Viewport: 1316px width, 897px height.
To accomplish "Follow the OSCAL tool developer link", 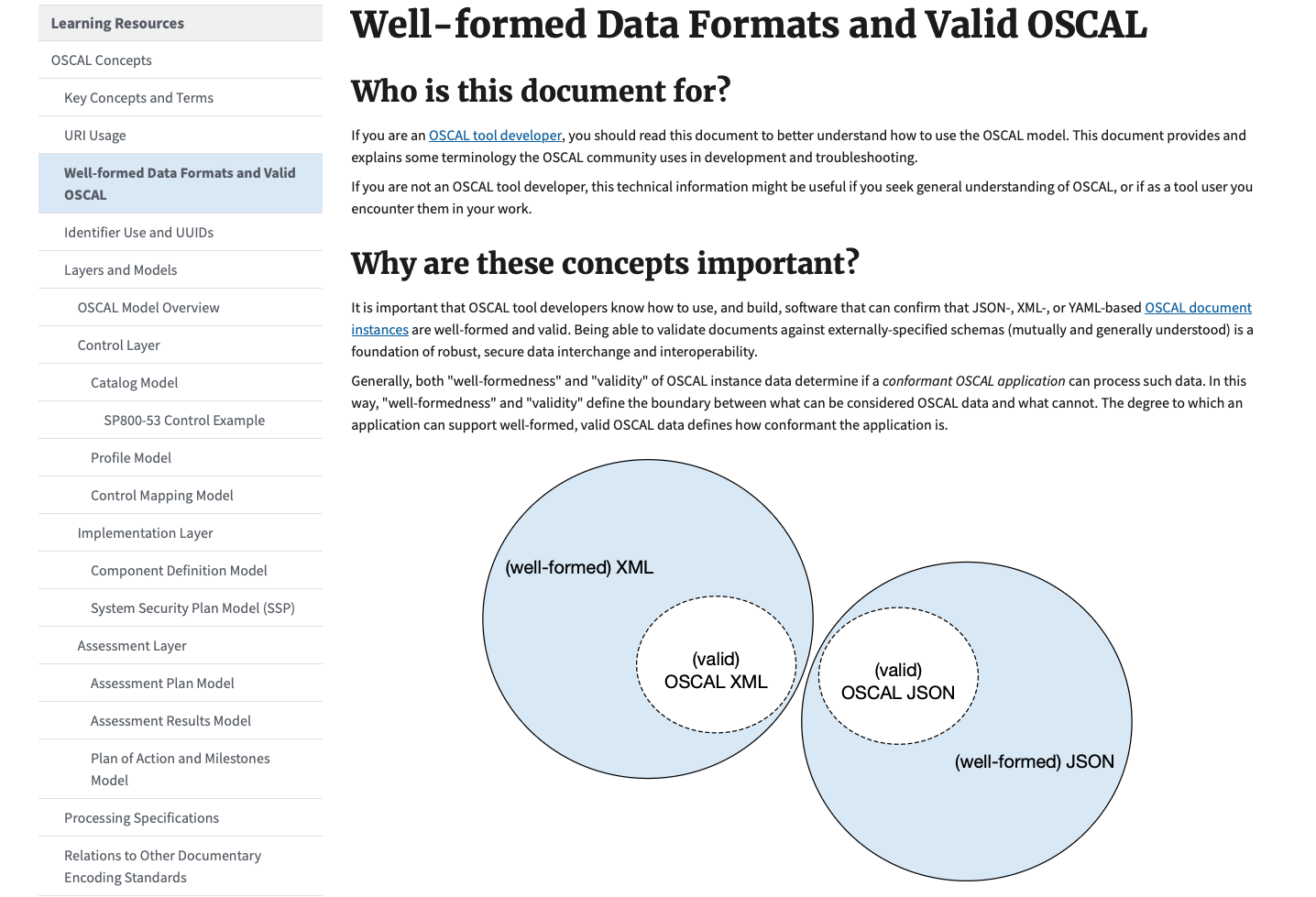I will [495, 136].
